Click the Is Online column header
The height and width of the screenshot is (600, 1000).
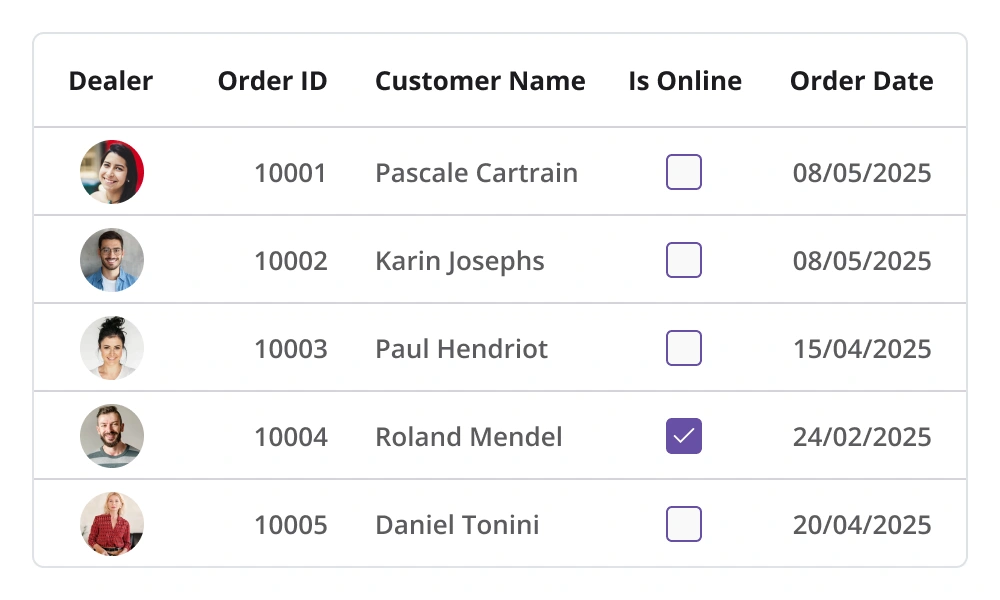(684, 81)
